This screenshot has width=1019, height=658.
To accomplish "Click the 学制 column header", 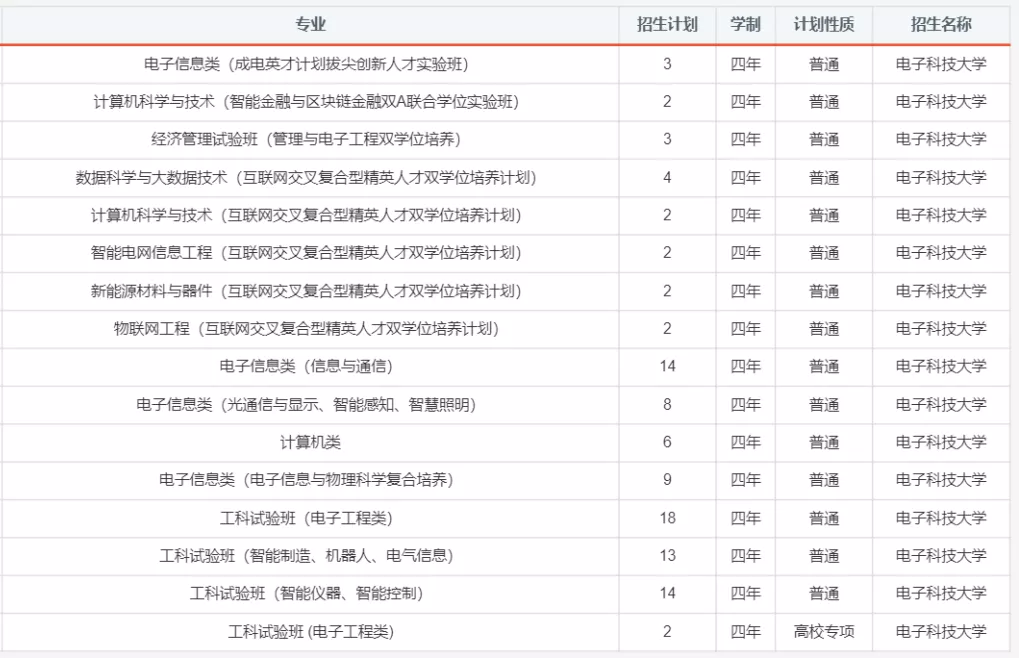I will click(745, 24).
